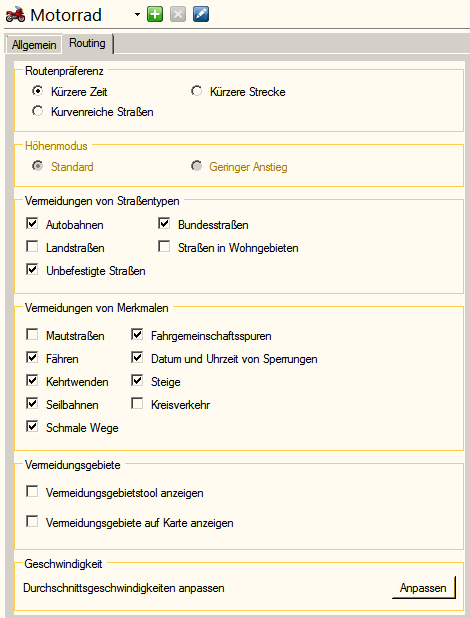
Task: Enable the Mautstraßen avoidance checkbox
Action: [32, 335]
